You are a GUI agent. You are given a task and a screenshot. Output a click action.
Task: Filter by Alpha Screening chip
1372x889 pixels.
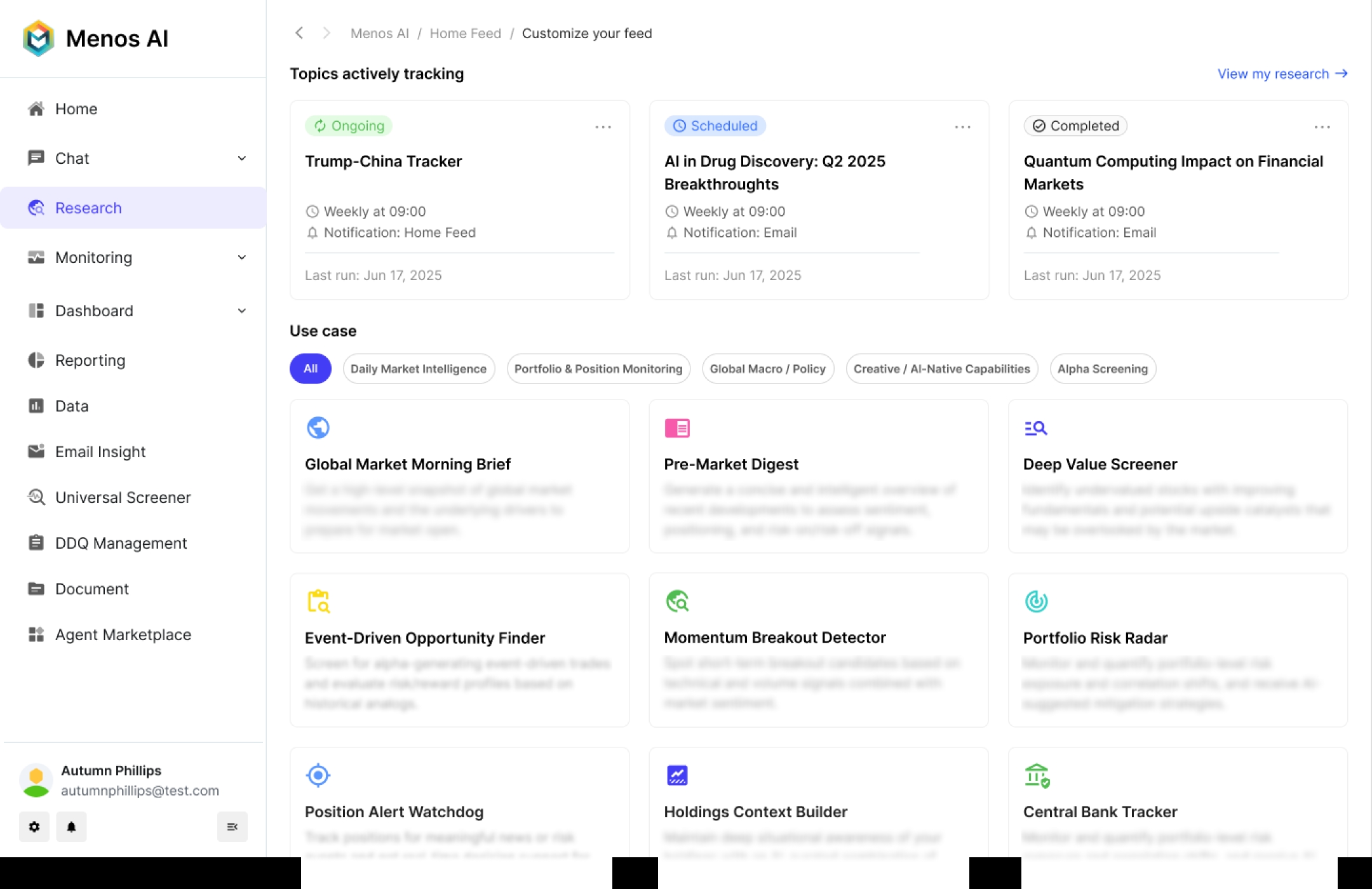(1102, 369)
